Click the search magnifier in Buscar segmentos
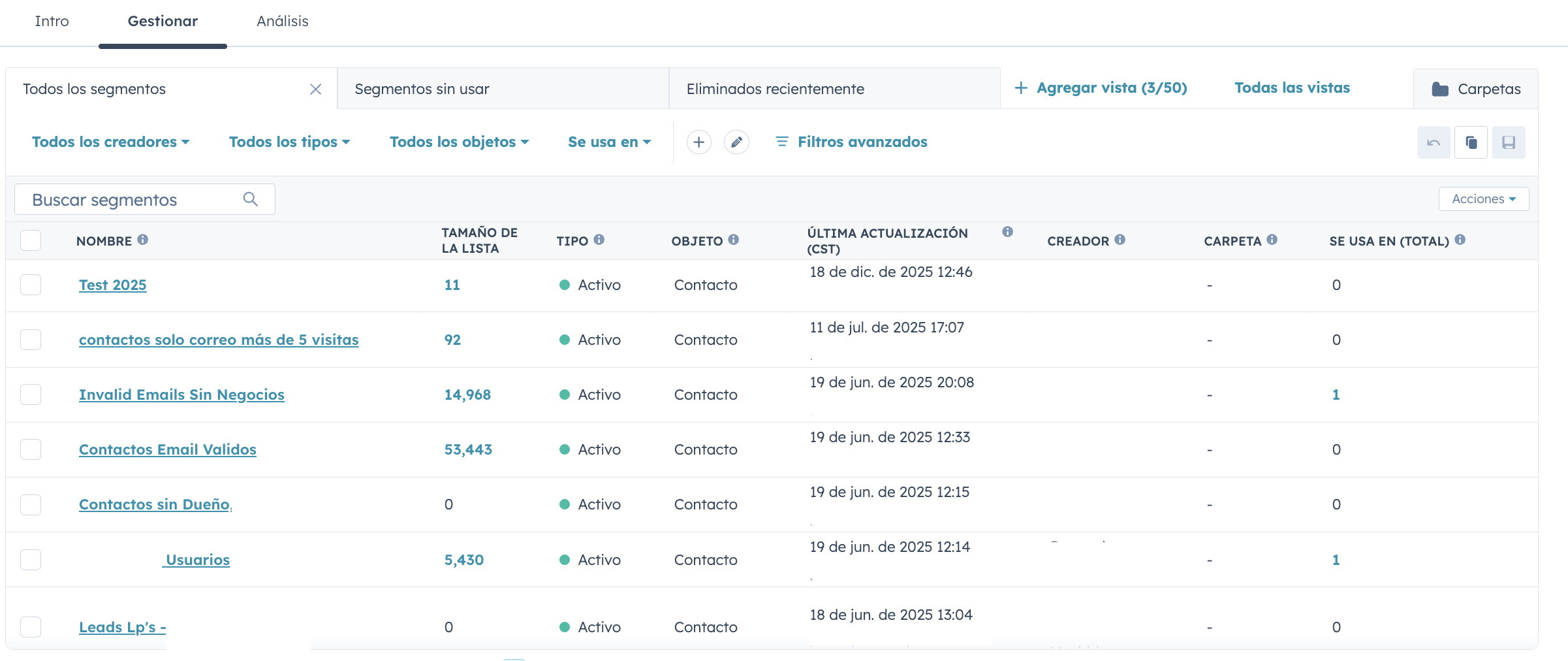Viewport: 1568px width, 661px height. point(250,199)
